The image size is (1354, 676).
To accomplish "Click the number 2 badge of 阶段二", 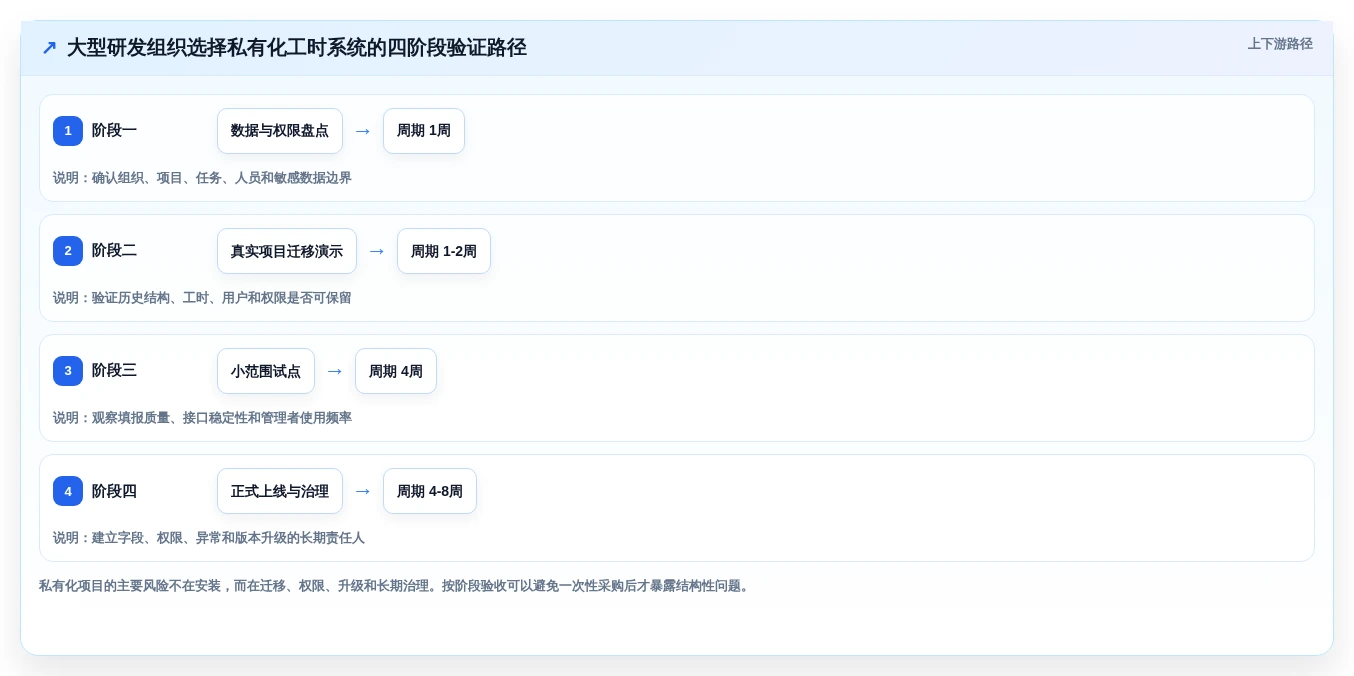I will tap(68, 251).
